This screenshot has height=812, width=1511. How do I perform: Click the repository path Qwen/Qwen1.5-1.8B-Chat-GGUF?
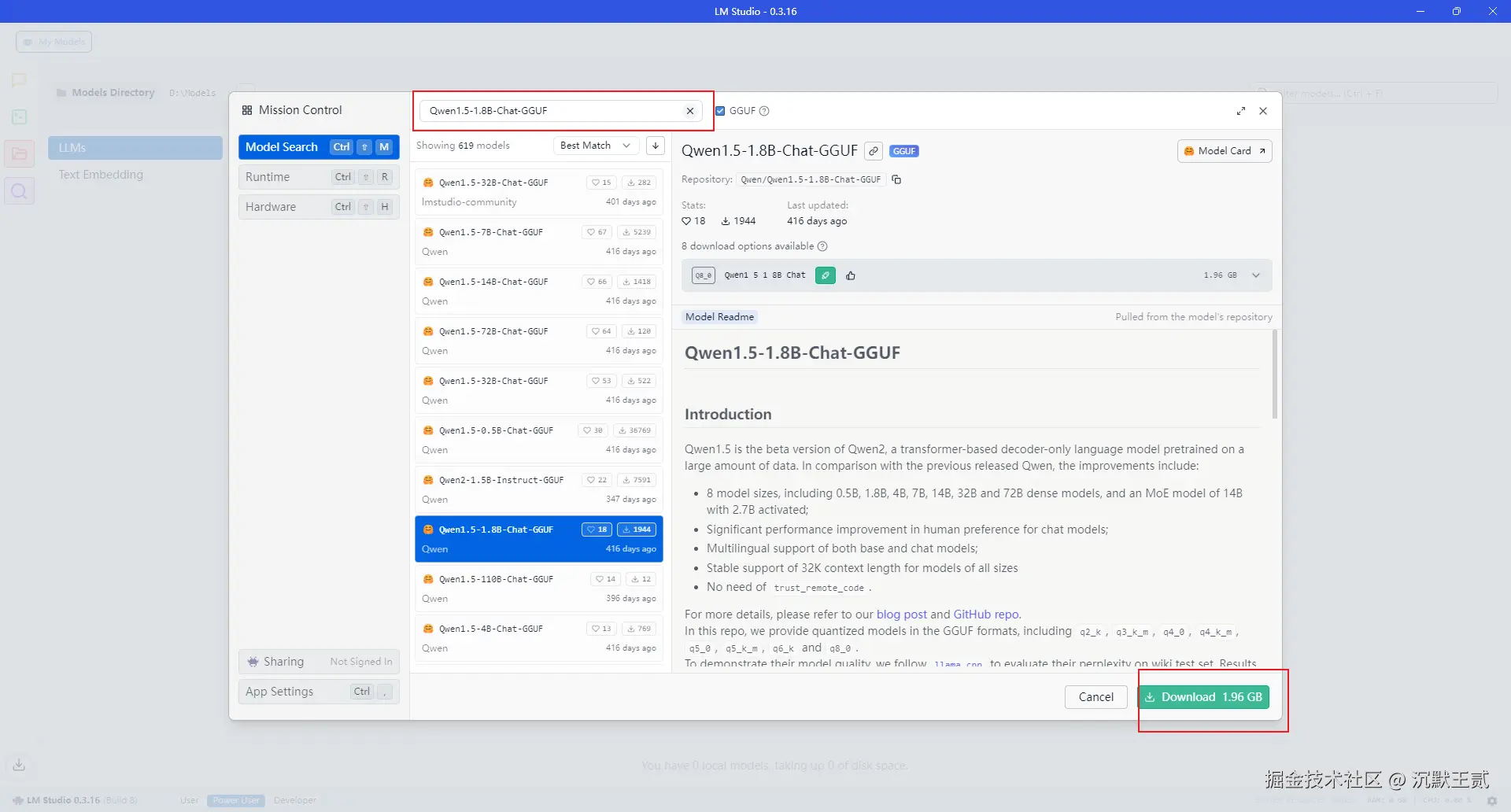coord(811,179)
